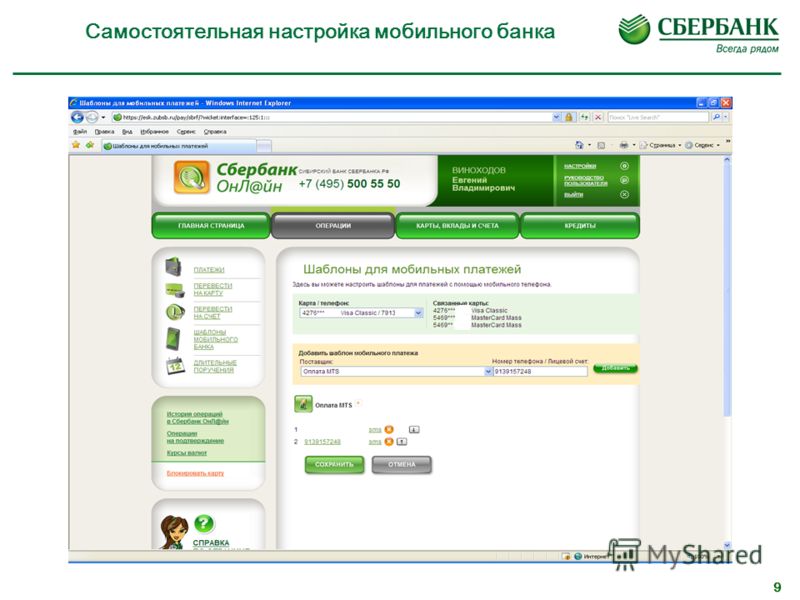
Task: Open the ПЛАТЕЖИ sidebar link
Action: pyautogui.click(x=209, y=270)
